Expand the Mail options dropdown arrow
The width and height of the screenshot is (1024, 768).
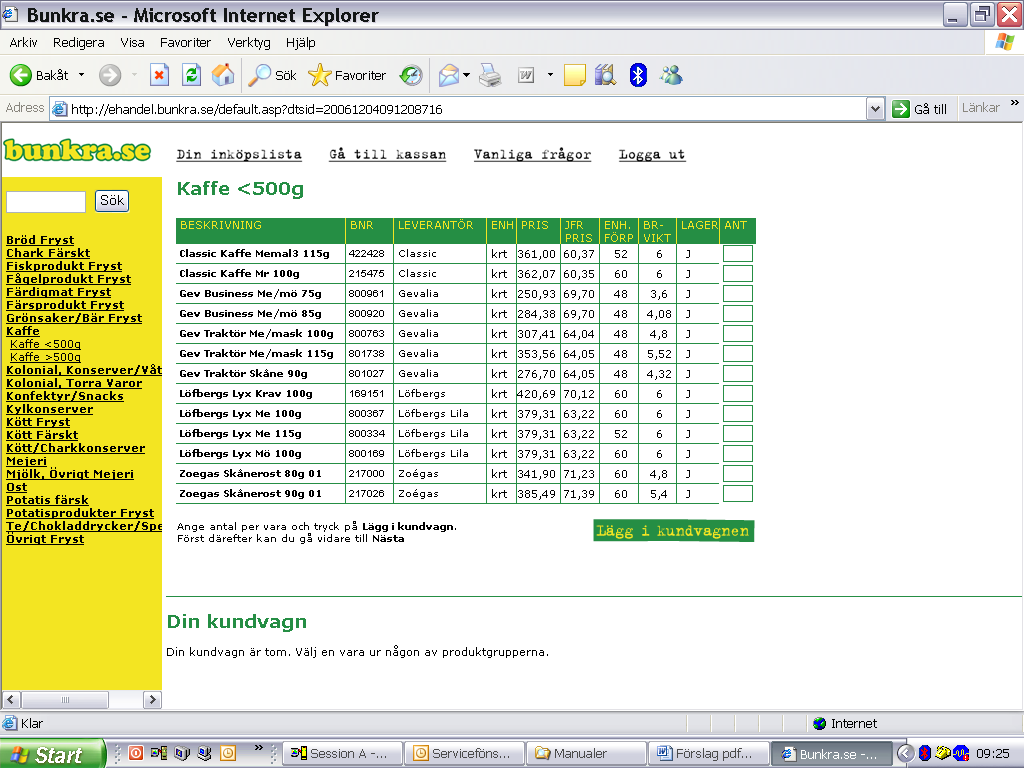click(x=466, y=75)
